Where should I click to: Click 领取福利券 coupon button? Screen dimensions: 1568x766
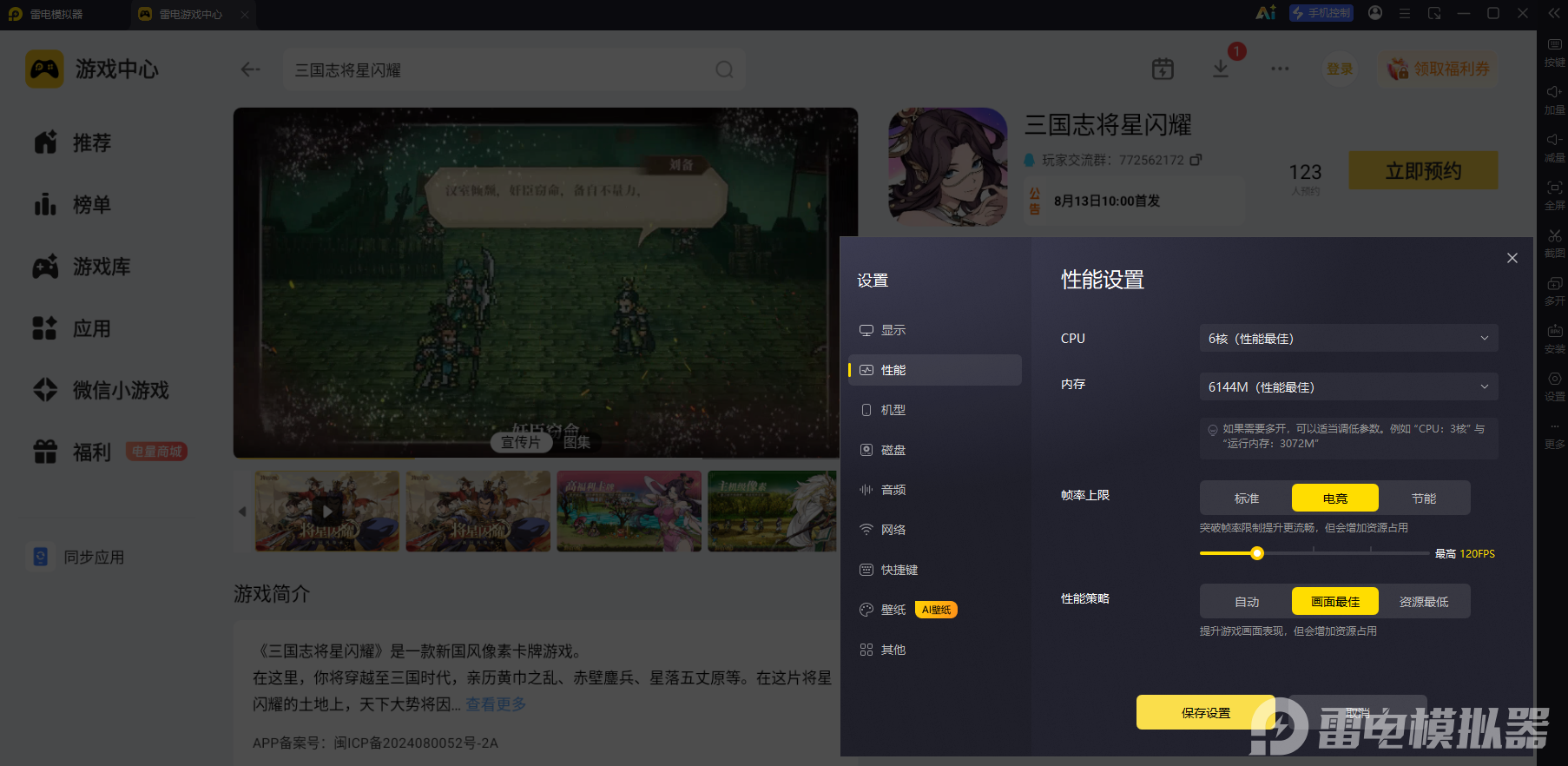[x=1438, y=69]
